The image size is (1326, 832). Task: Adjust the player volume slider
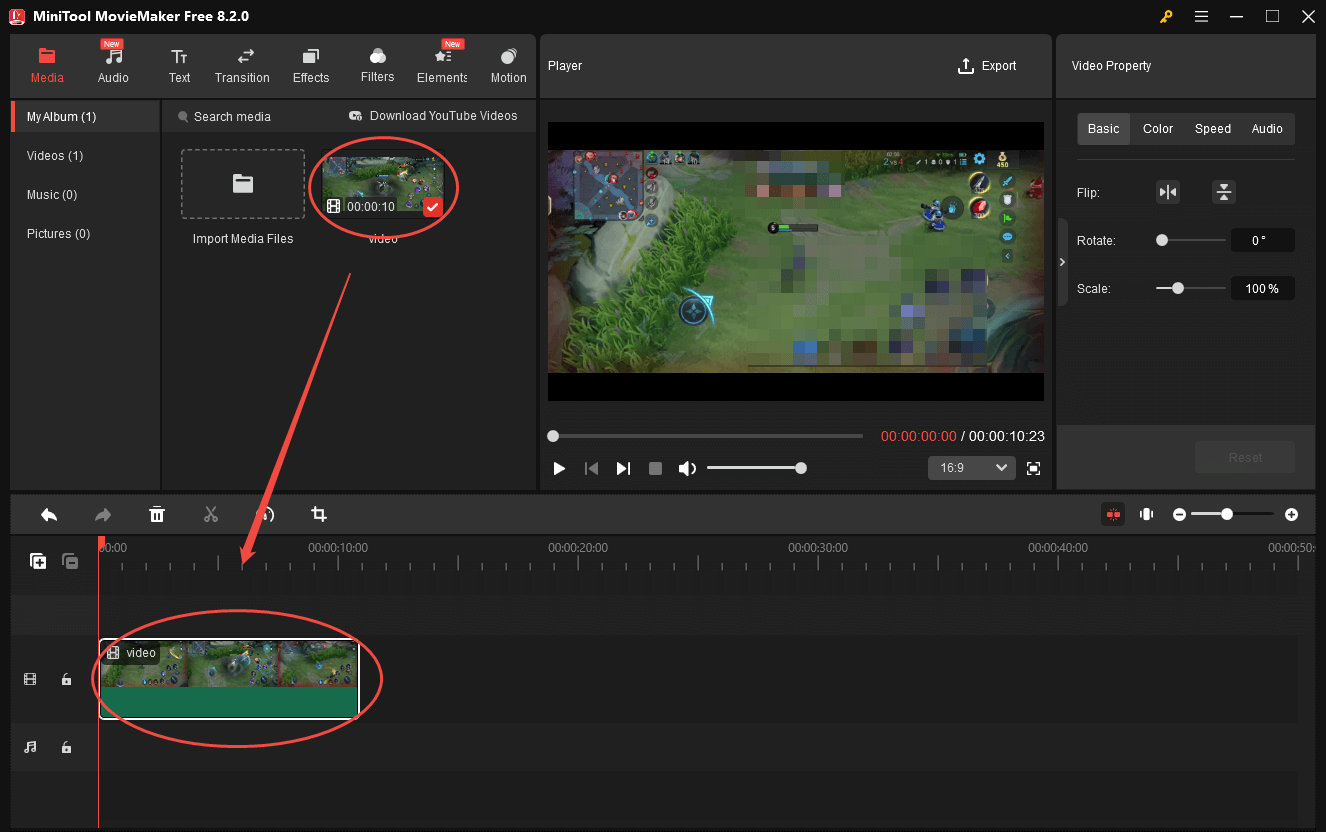[x=756, y=468]
